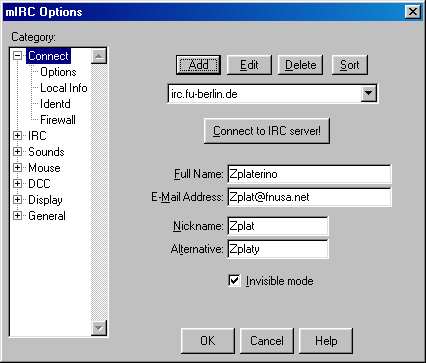Expand the General category

(x=17, y=216)
